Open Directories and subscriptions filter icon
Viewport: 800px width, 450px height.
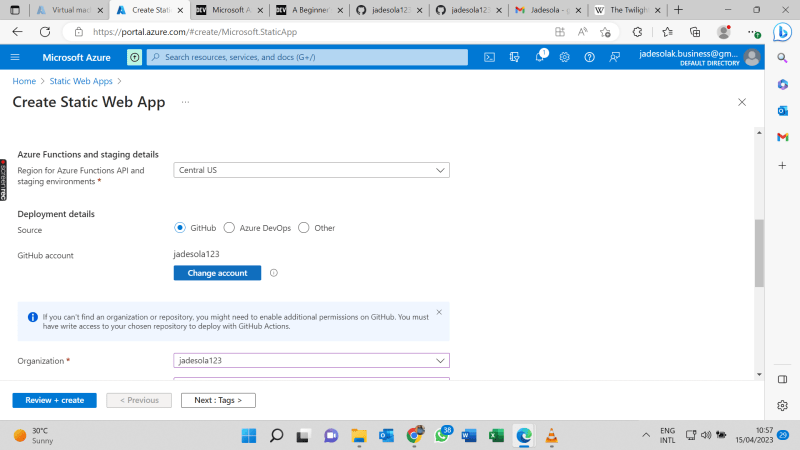click(514, 57)
